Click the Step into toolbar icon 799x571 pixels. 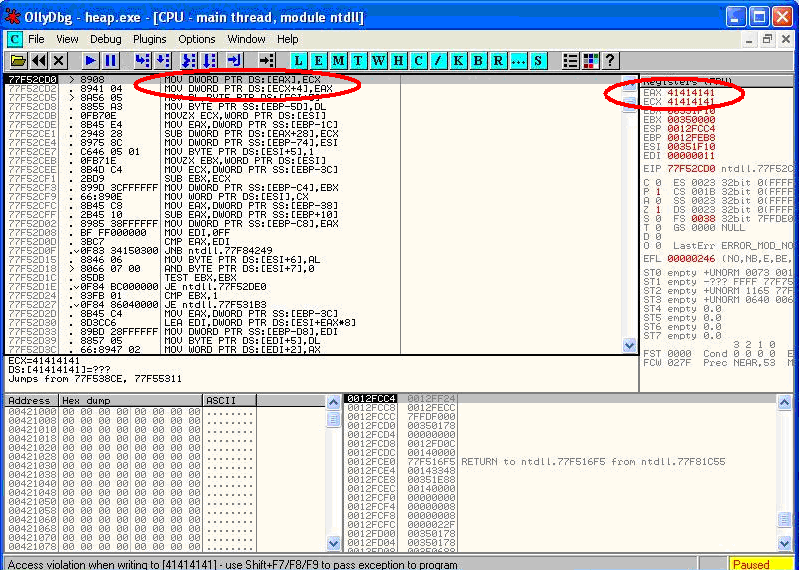143,61
